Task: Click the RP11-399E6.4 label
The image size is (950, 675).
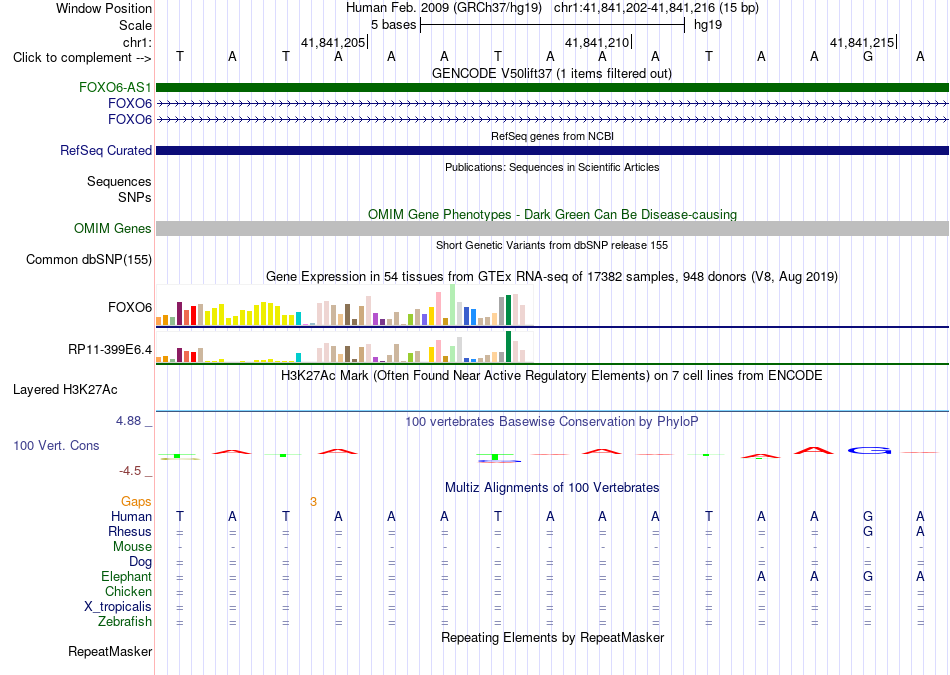Action: (110, 350)
